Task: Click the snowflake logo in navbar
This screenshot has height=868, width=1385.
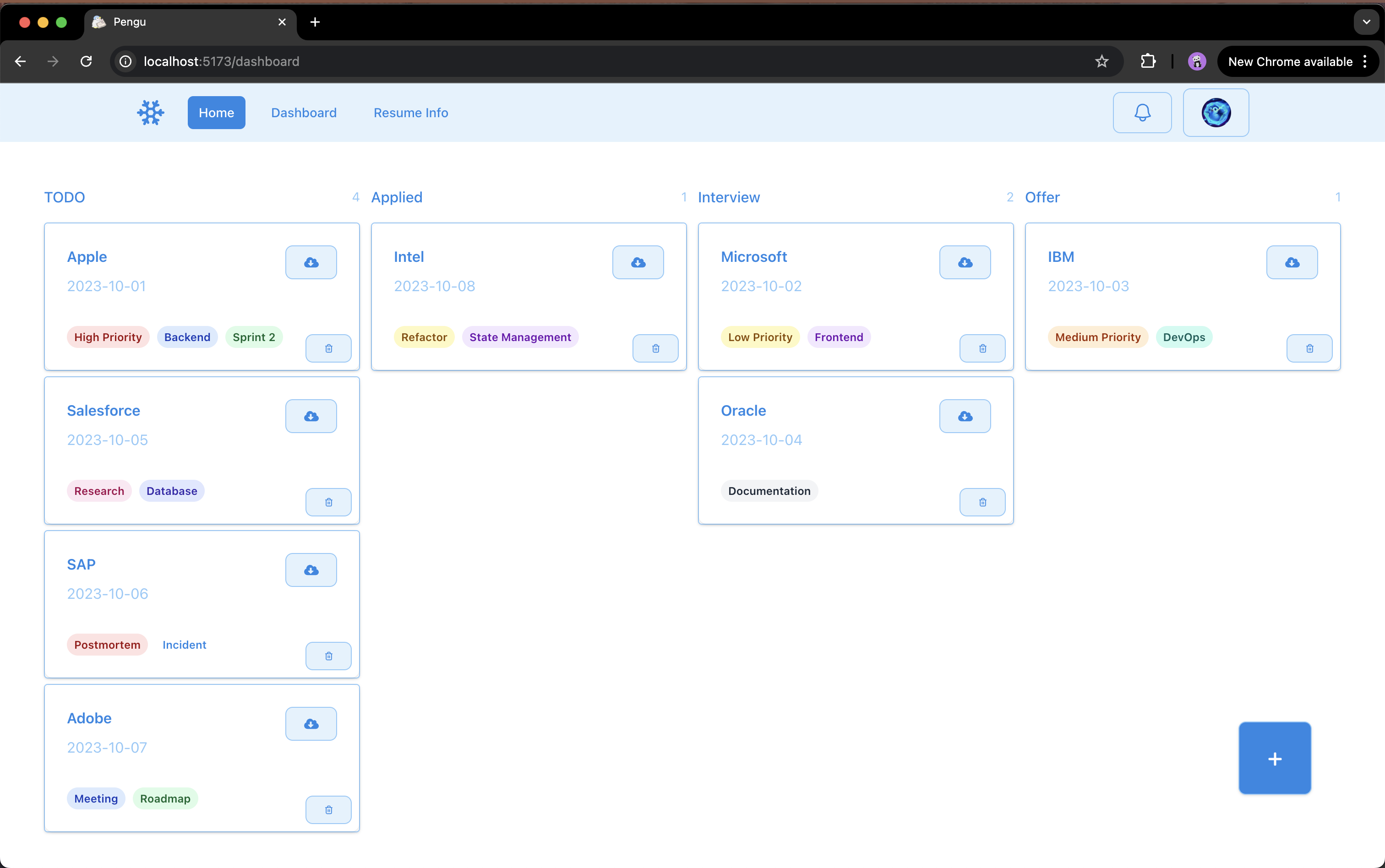Action: pyautogui.click(x=150, y=113)
